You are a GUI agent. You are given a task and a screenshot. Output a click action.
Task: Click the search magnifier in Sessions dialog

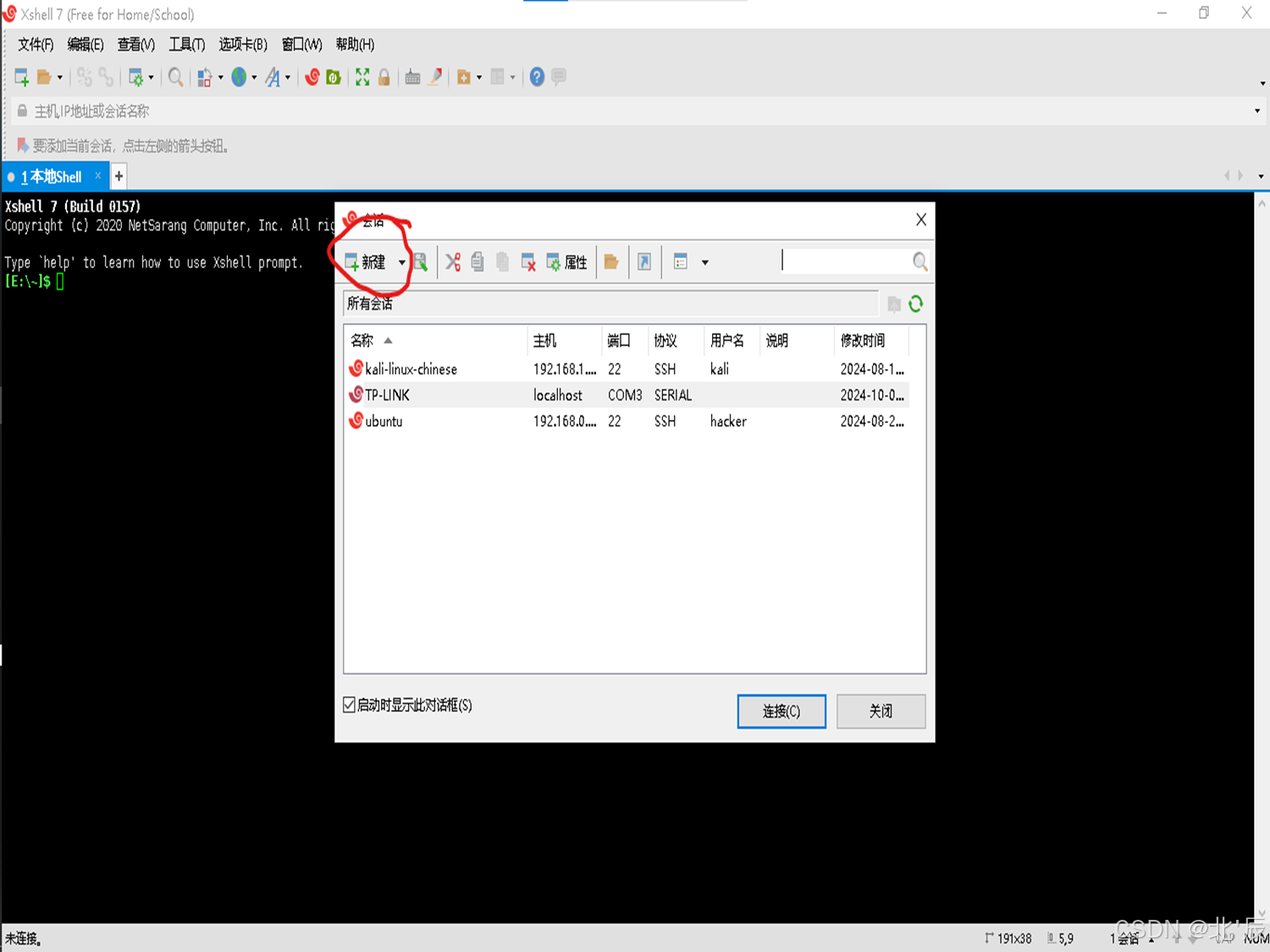(x=920, y=261)
